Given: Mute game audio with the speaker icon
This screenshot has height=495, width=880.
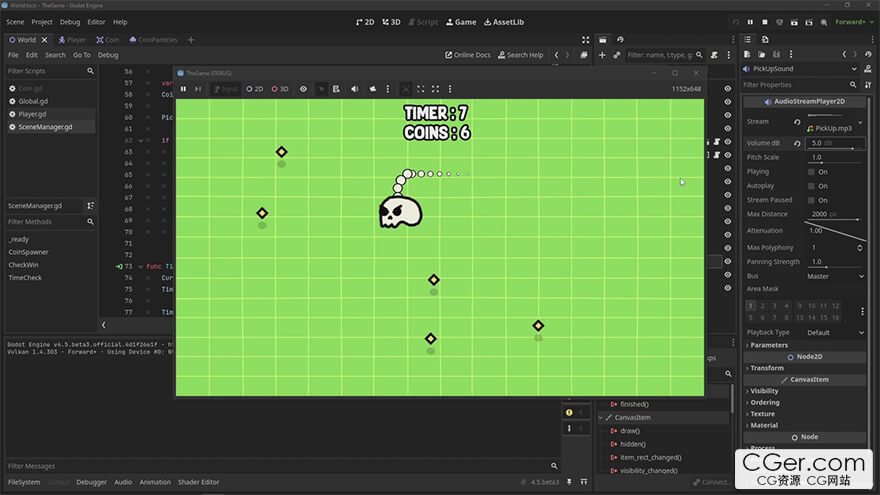Looking at the screenshot, I should [354, 89].
